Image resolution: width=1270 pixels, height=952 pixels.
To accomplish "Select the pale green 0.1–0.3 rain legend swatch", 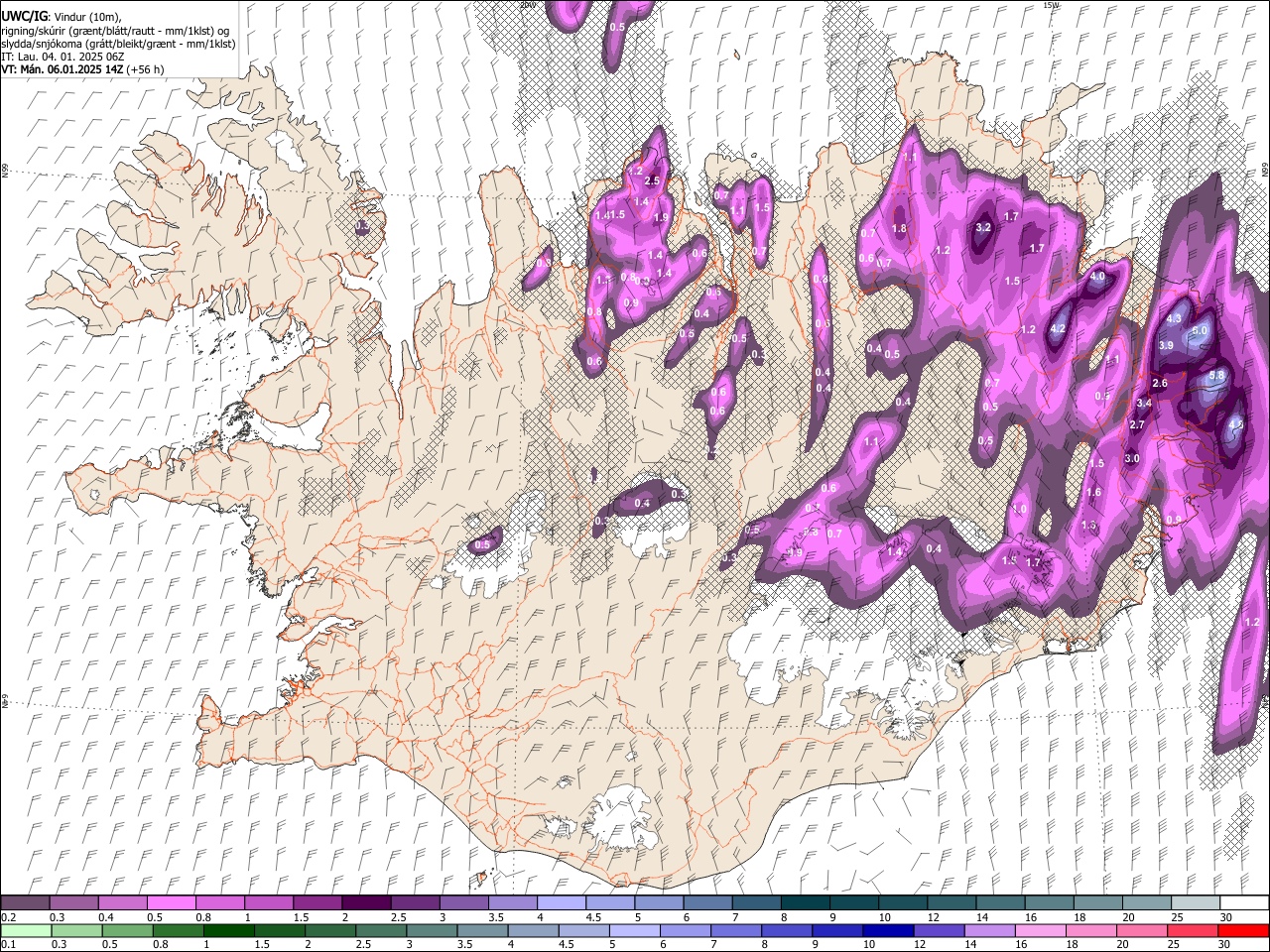I will tap(26, 930).
